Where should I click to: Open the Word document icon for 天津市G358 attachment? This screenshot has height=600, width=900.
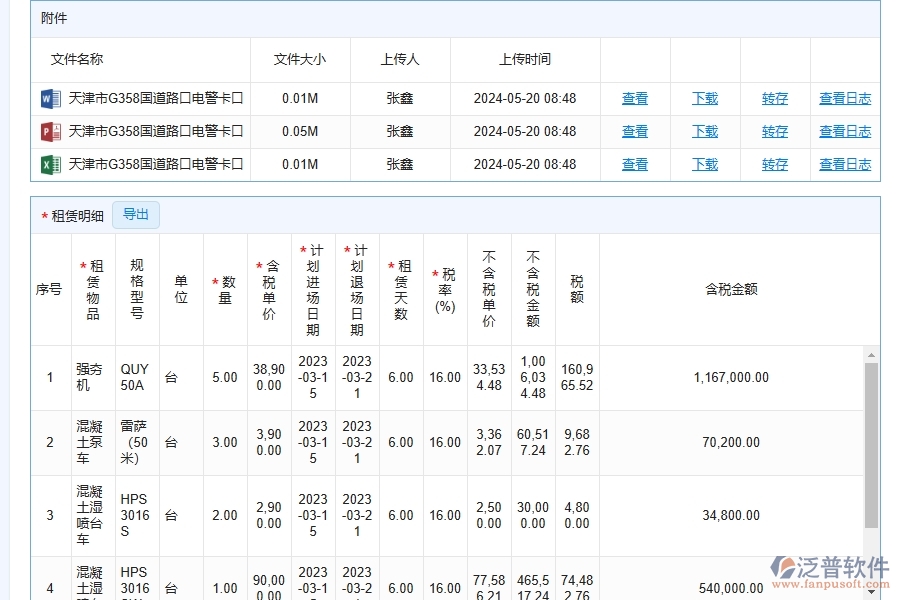click(x=52, y=98)
